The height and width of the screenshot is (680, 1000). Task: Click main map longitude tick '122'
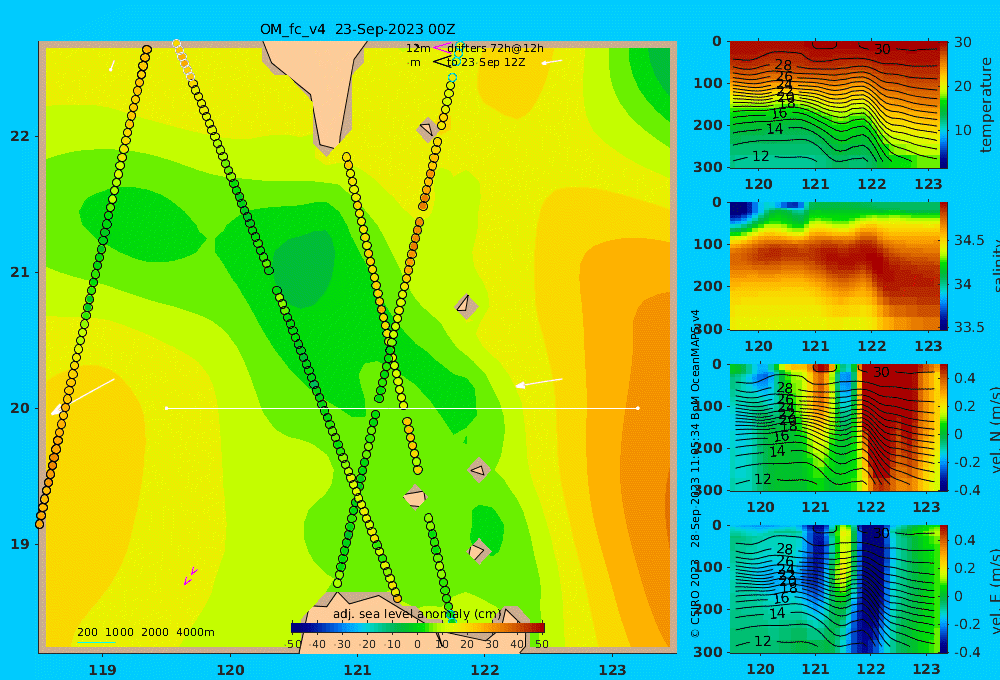pos(485,670)
